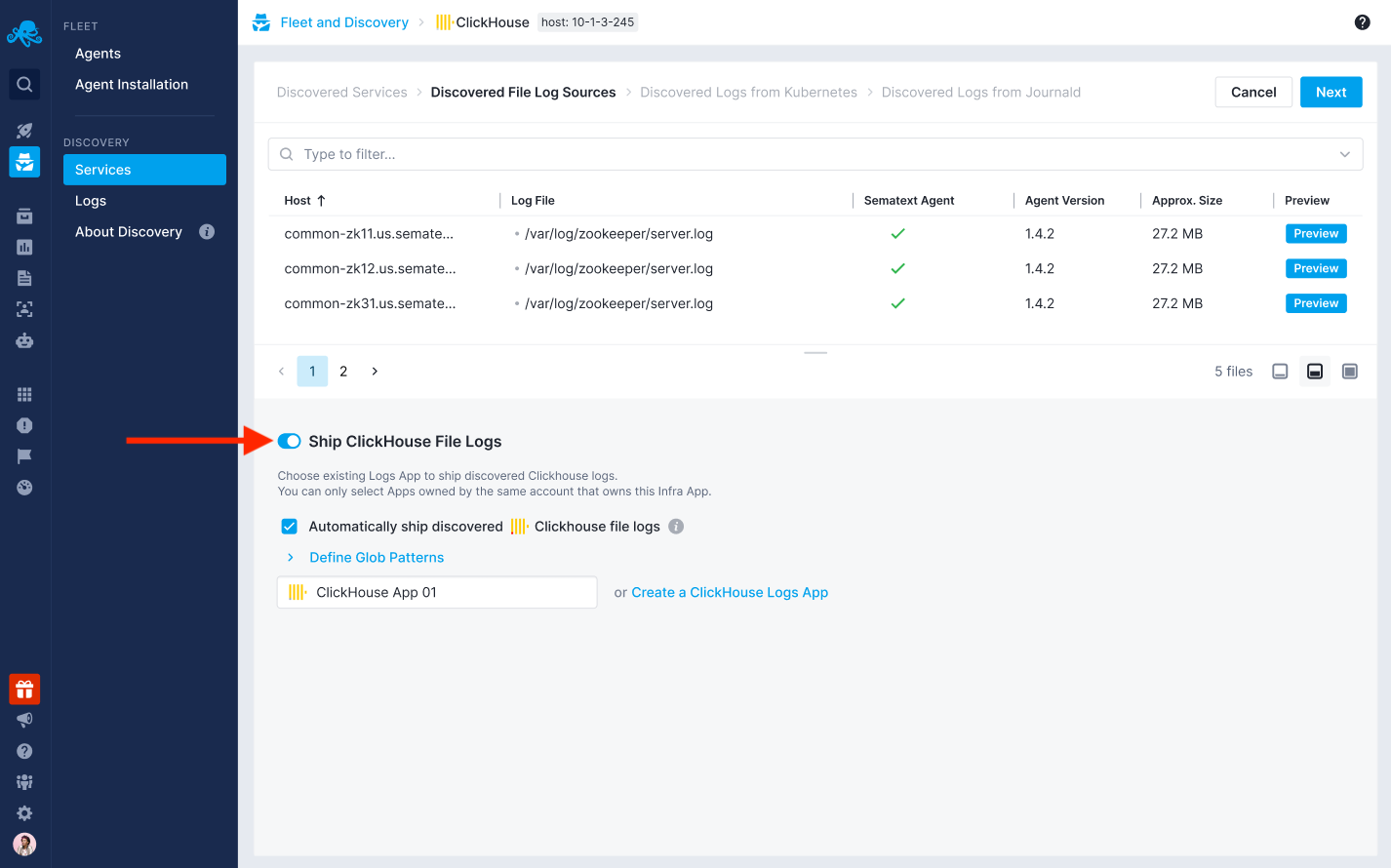Click info icon next to Clickhouse file logs
1391x868 pixels.
(676, 527)
